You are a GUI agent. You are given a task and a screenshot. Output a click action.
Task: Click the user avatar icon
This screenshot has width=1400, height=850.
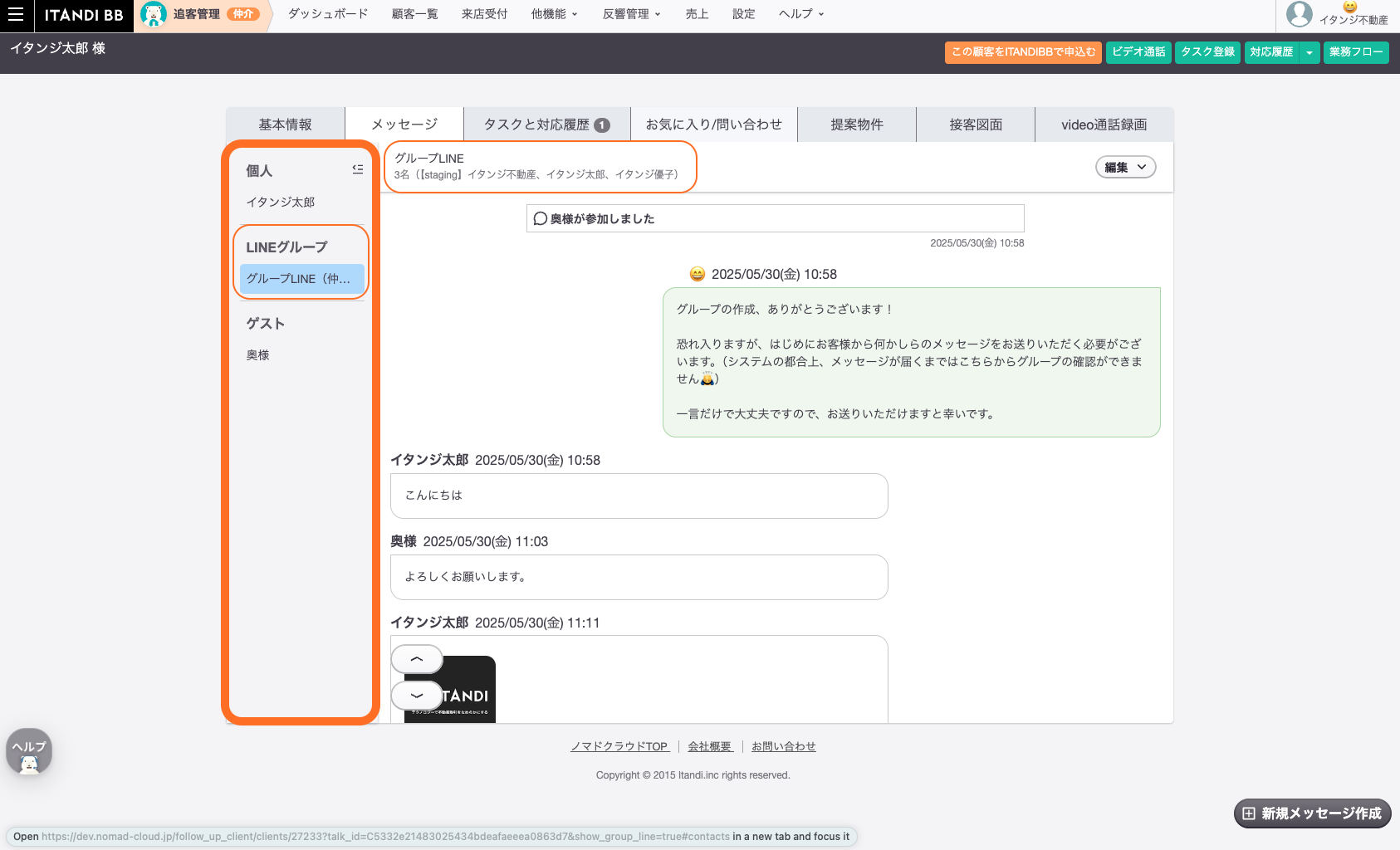click(1299, 14)
